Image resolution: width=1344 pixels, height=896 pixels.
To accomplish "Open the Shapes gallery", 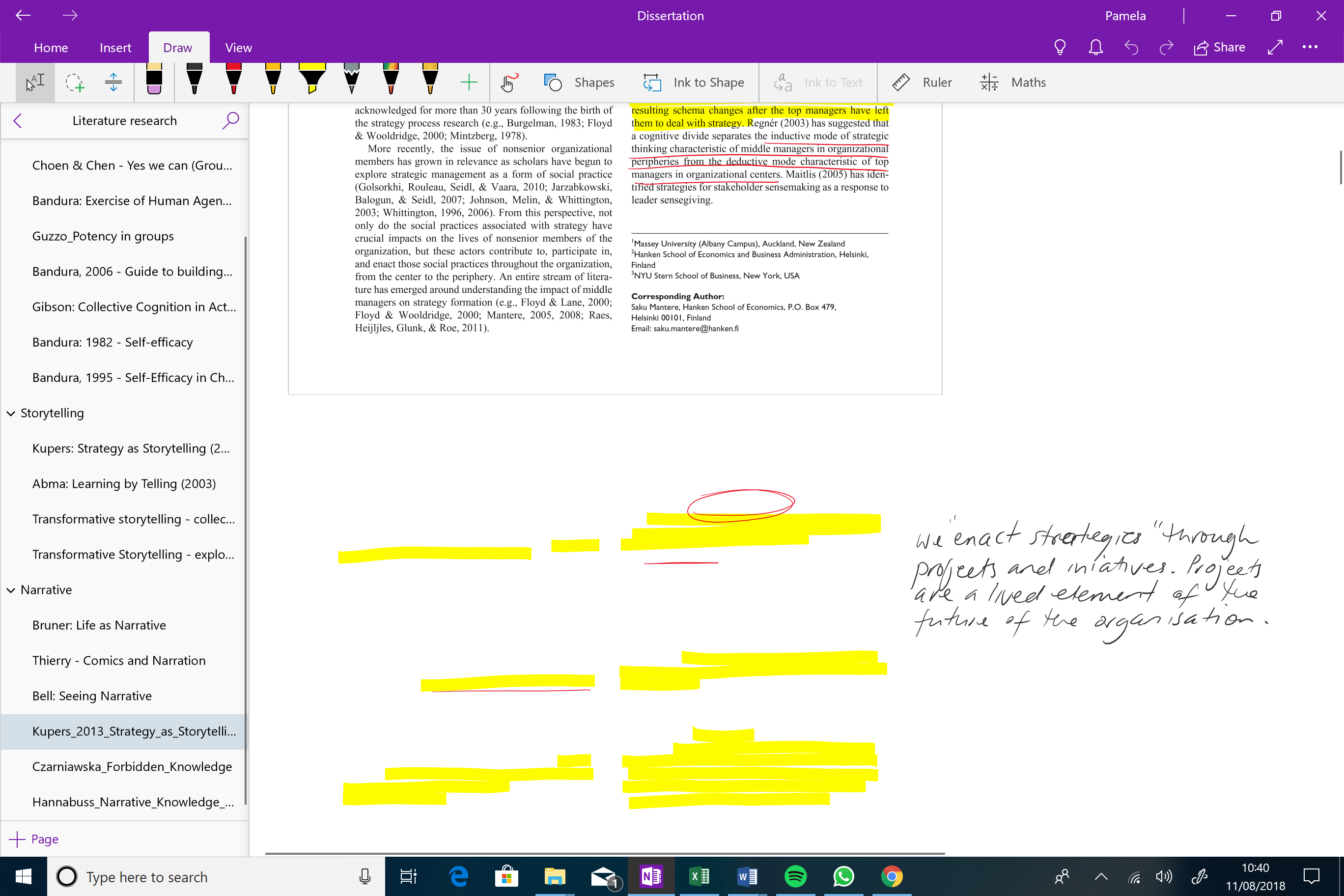I will 579,83.
